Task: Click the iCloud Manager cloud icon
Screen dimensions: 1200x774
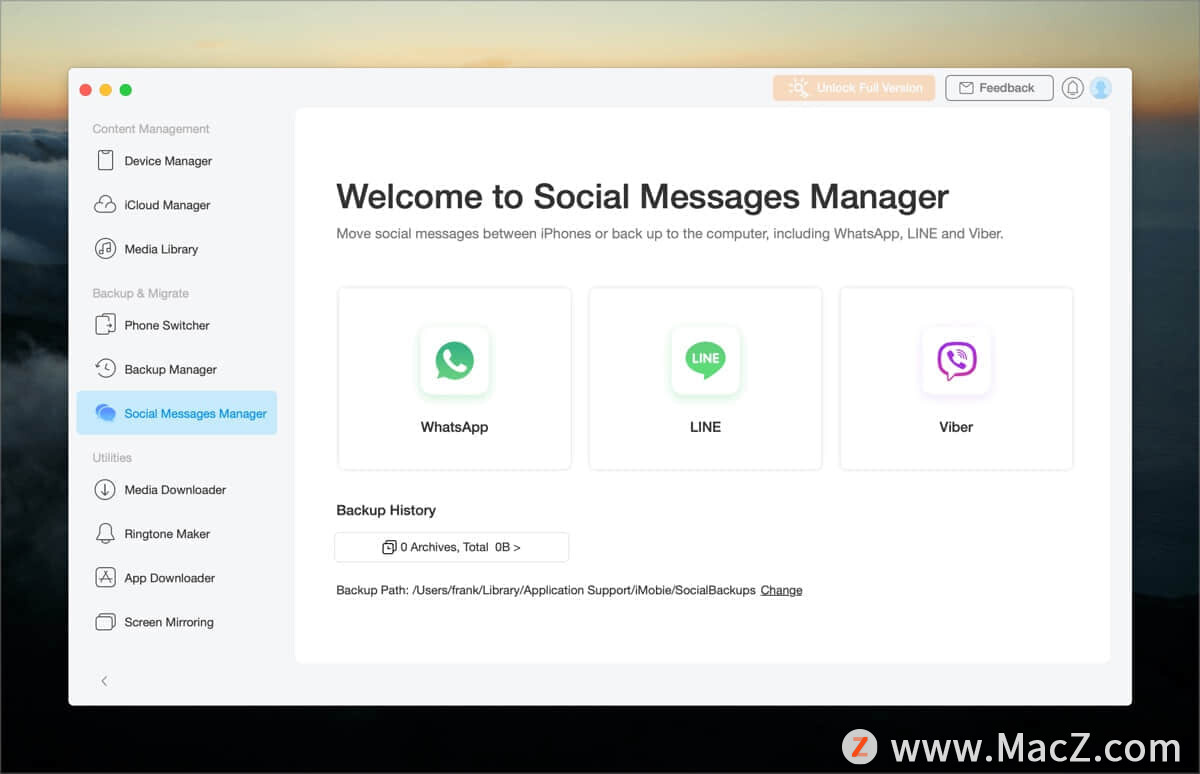Action: 105,205
